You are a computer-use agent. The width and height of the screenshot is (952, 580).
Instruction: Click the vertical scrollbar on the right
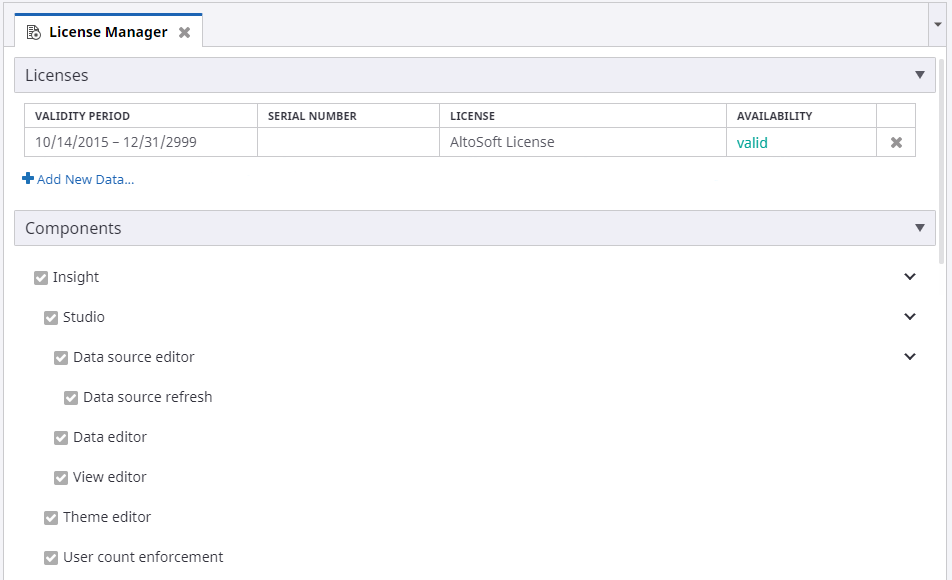[942, 160]
